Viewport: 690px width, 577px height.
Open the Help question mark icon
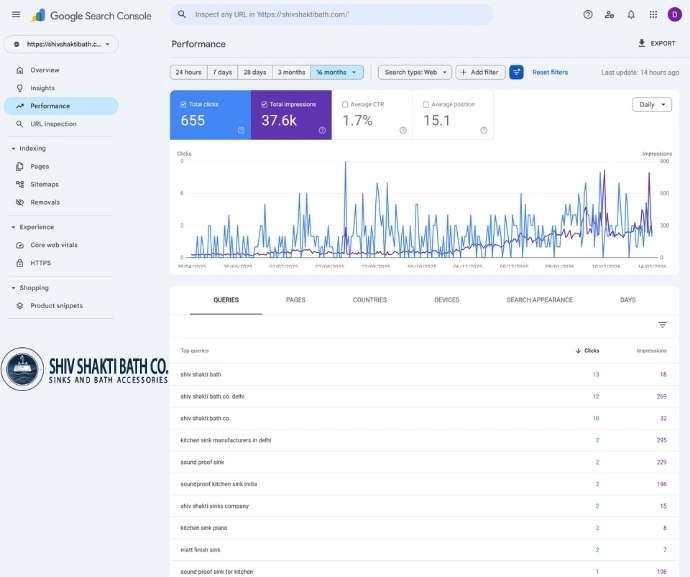point(587,15)
